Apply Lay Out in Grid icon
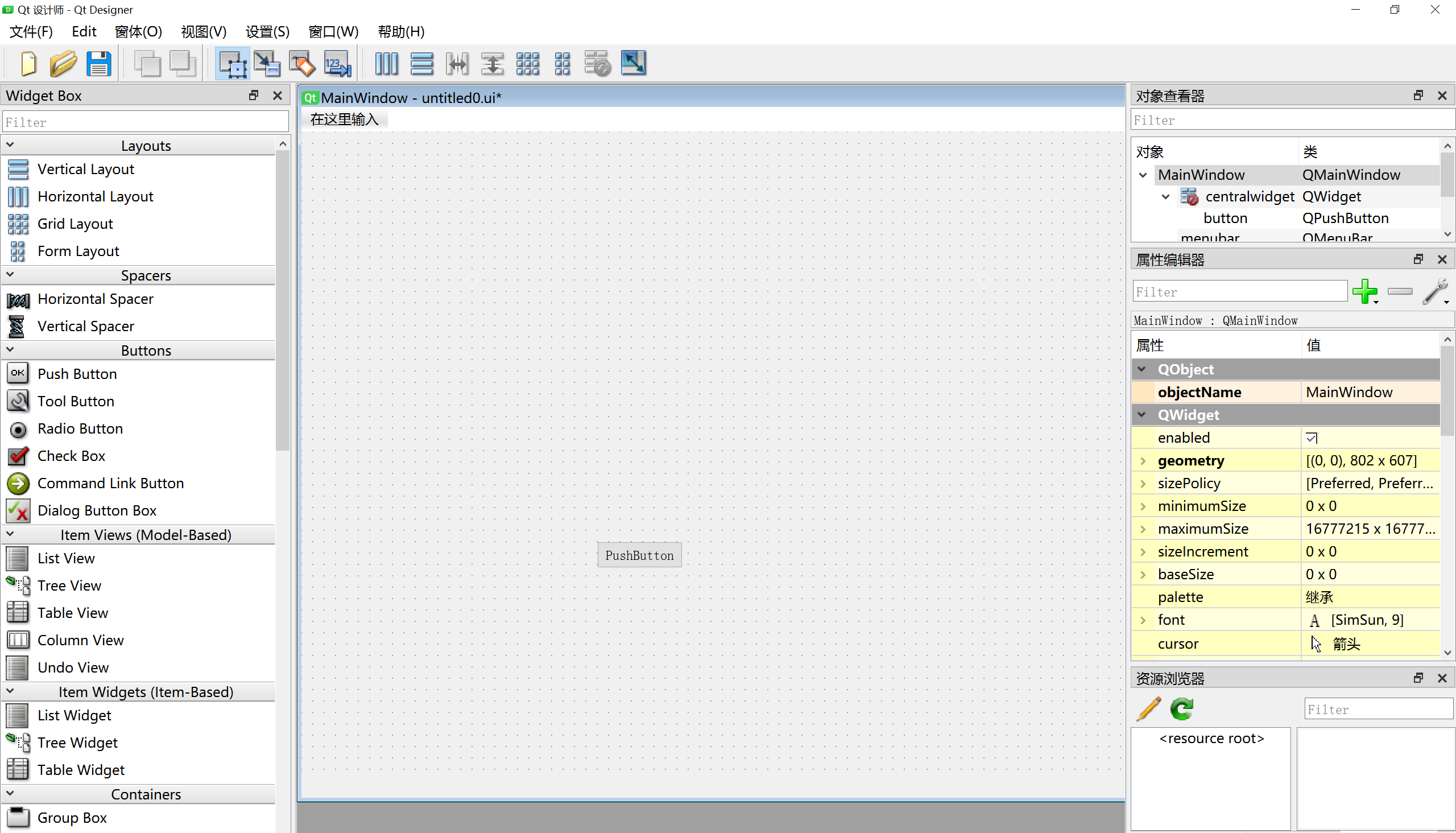 [527, 64]
